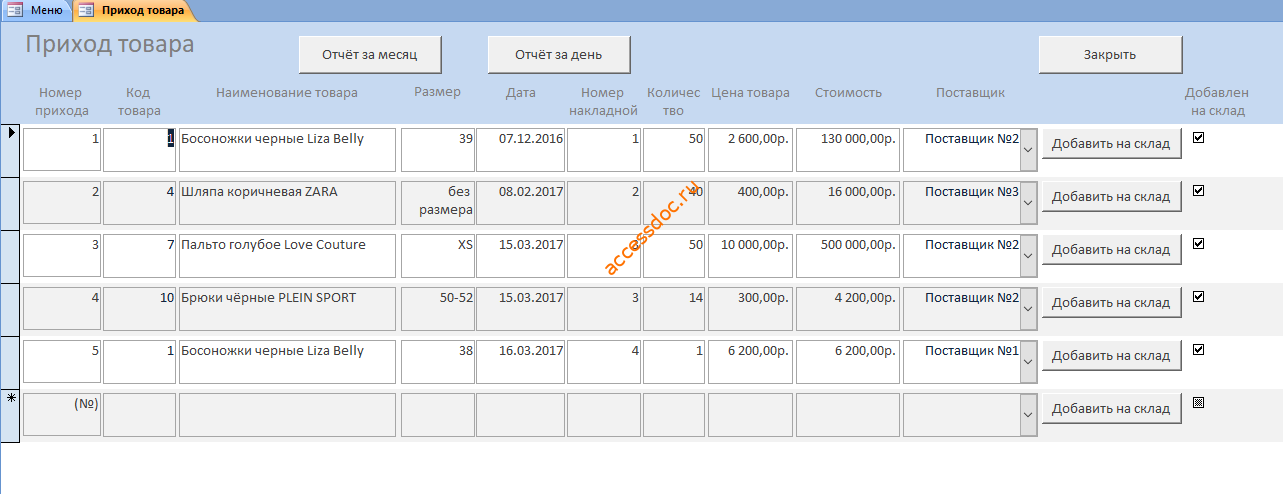This screenshot has width=1283, height=494.
Task: Click the size field showing 39
Action: point(438,149)
